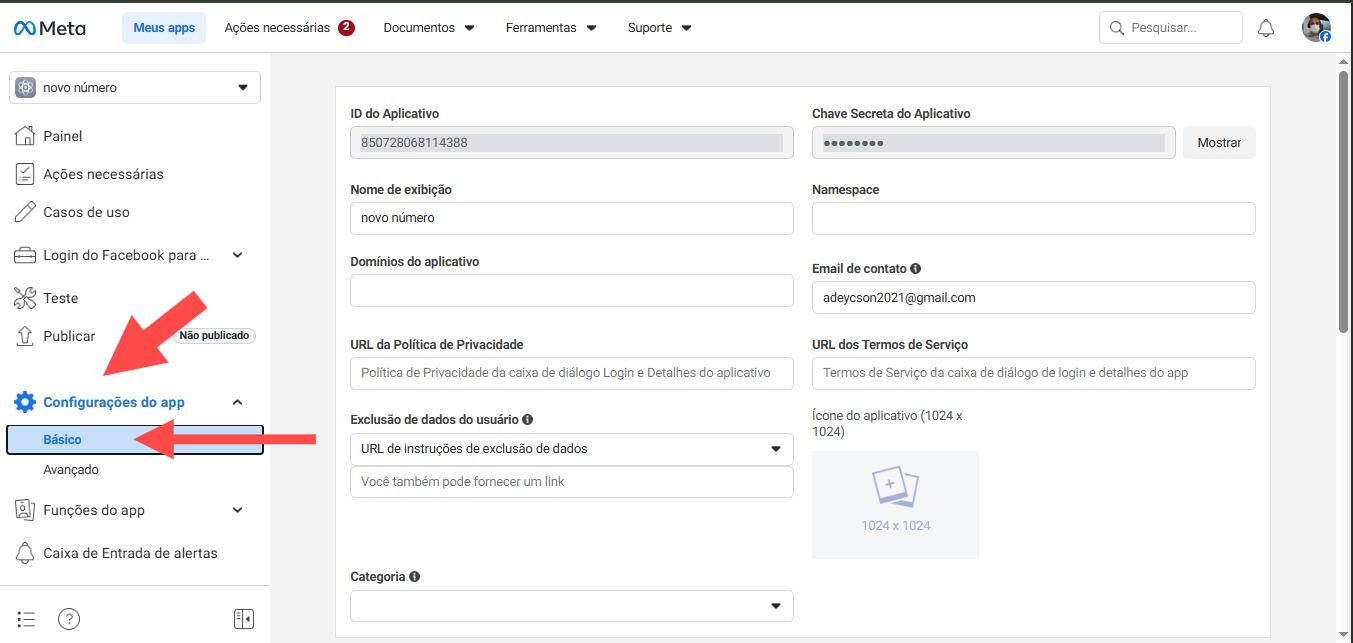Open the Ferramentas dropdown menu
Screen dimensions: 1353x643
[551, 28]
